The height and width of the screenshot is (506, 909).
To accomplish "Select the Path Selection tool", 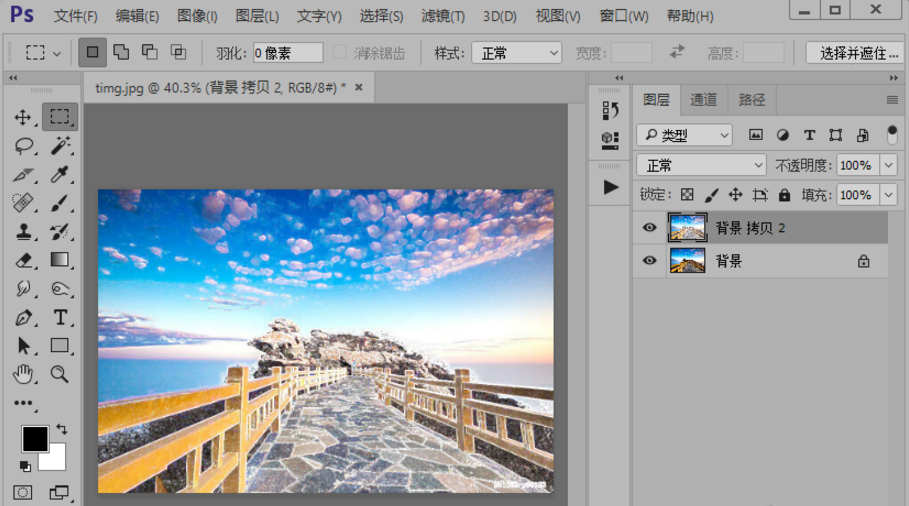I will coord(23,345).
